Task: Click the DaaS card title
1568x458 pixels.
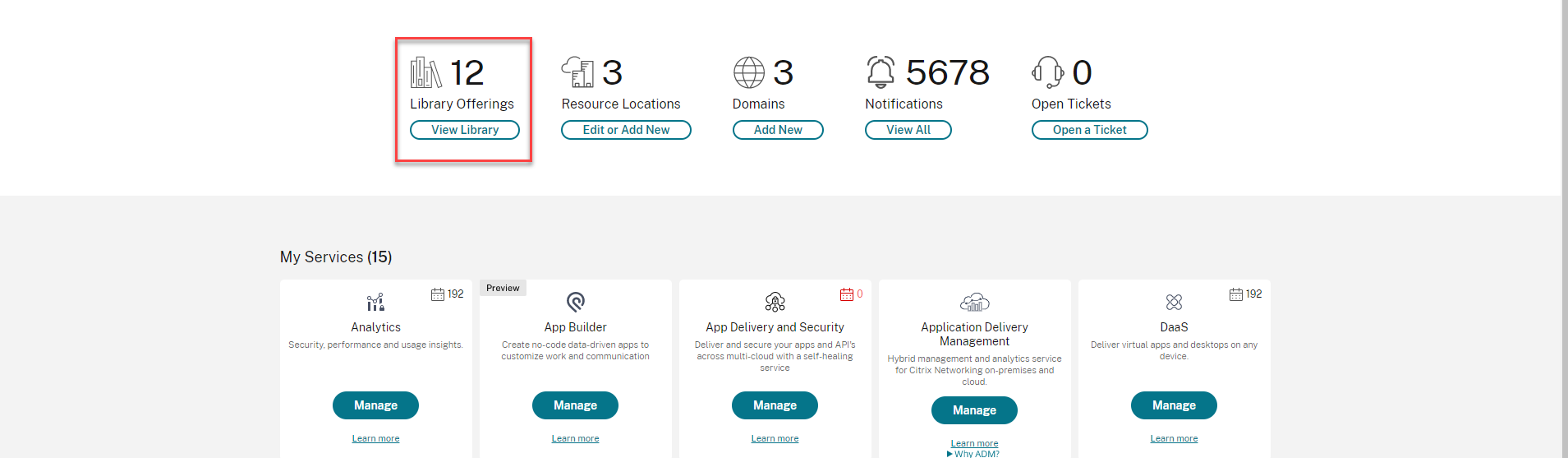Action: [x=1174, y=327]
